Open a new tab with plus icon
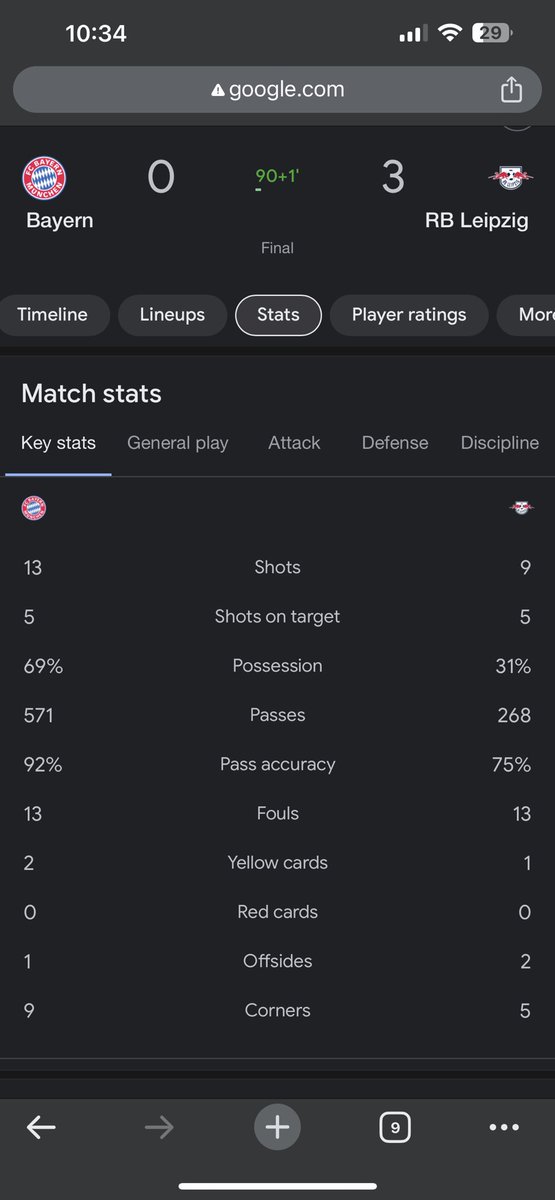Screen dimensions: 555x1200 [x=277, y=1128]
